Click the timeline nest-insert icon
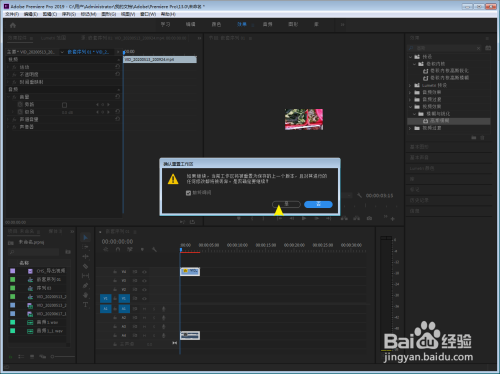Viewport: 500px width, 374px height. coord(106,249)
